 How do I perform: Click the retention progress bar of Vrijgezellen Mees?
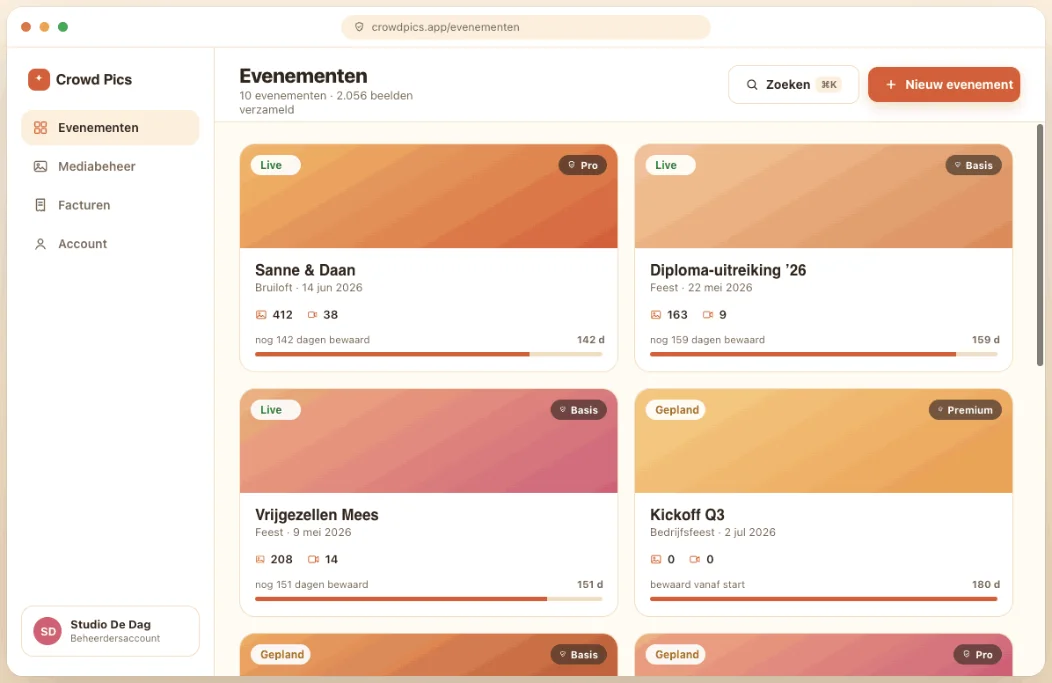point(429,598)
